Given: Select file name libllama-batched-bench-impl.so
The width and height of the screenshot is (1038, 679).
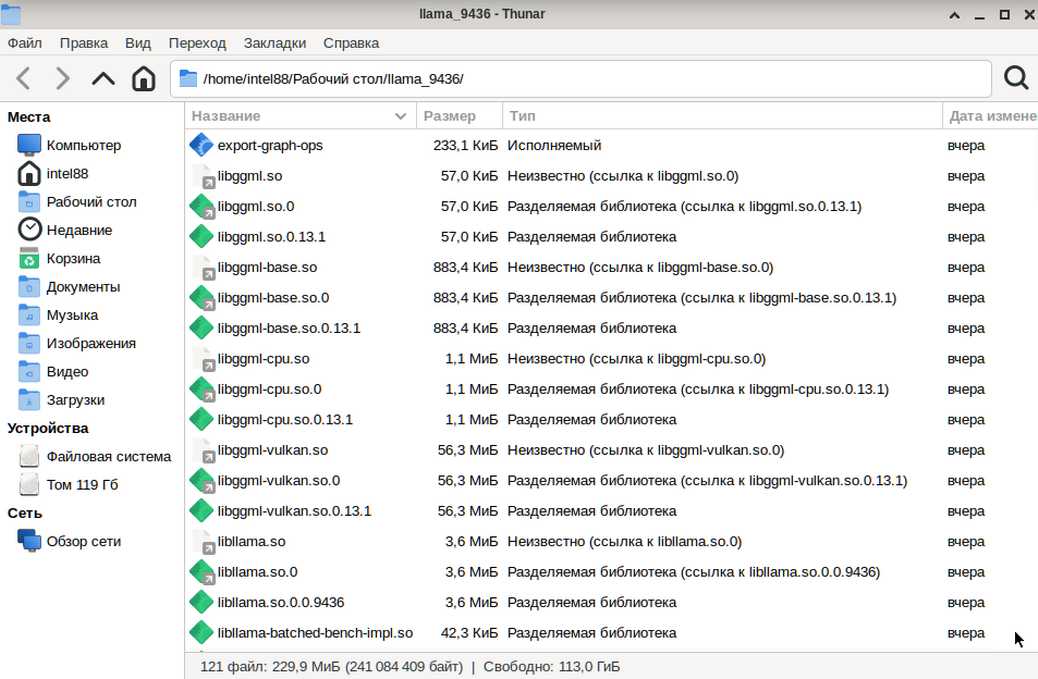Looking at the screenshot, I should (x=315, y=633).
